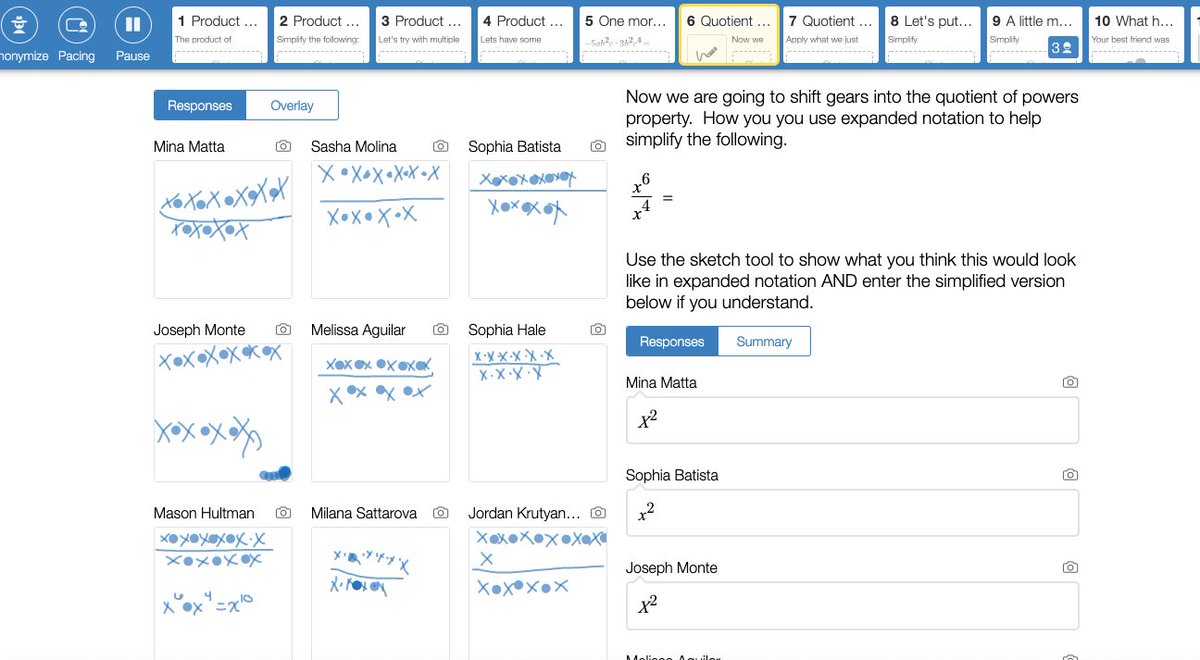Snapshot Sophia Batista's sketch with camera icon
This screenshot has width=1200, height=660.
(x=598, y=146)
